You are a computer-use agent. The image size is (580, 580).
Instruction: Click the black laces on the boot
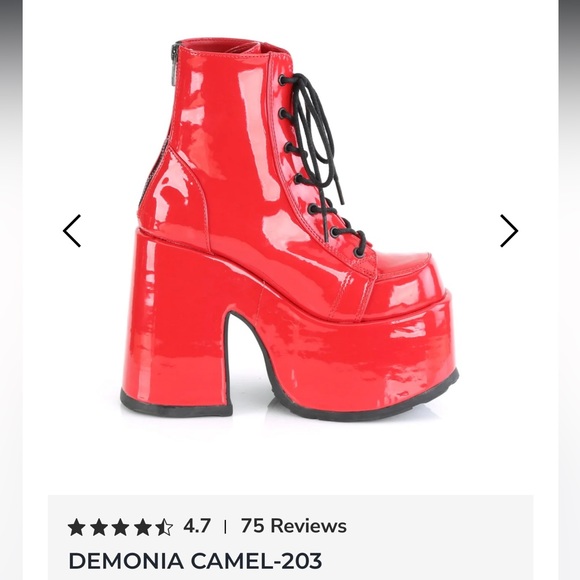click(318, 163)
